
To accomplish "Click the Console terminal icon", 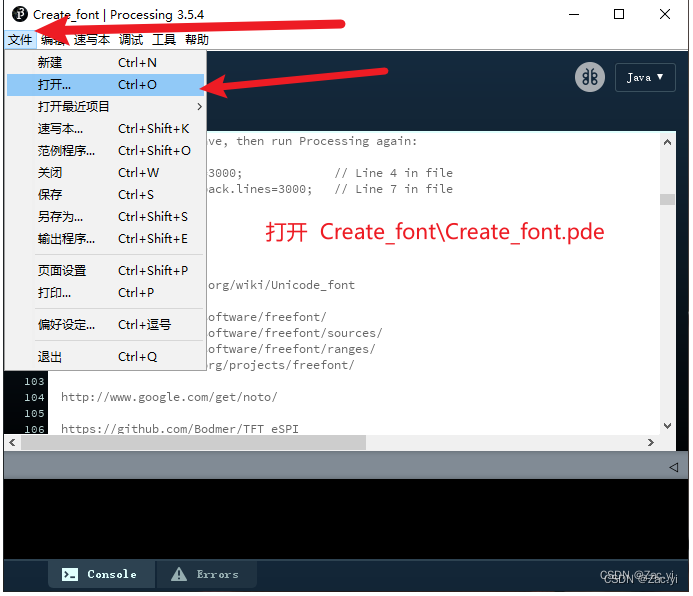I will coord(70,574).
